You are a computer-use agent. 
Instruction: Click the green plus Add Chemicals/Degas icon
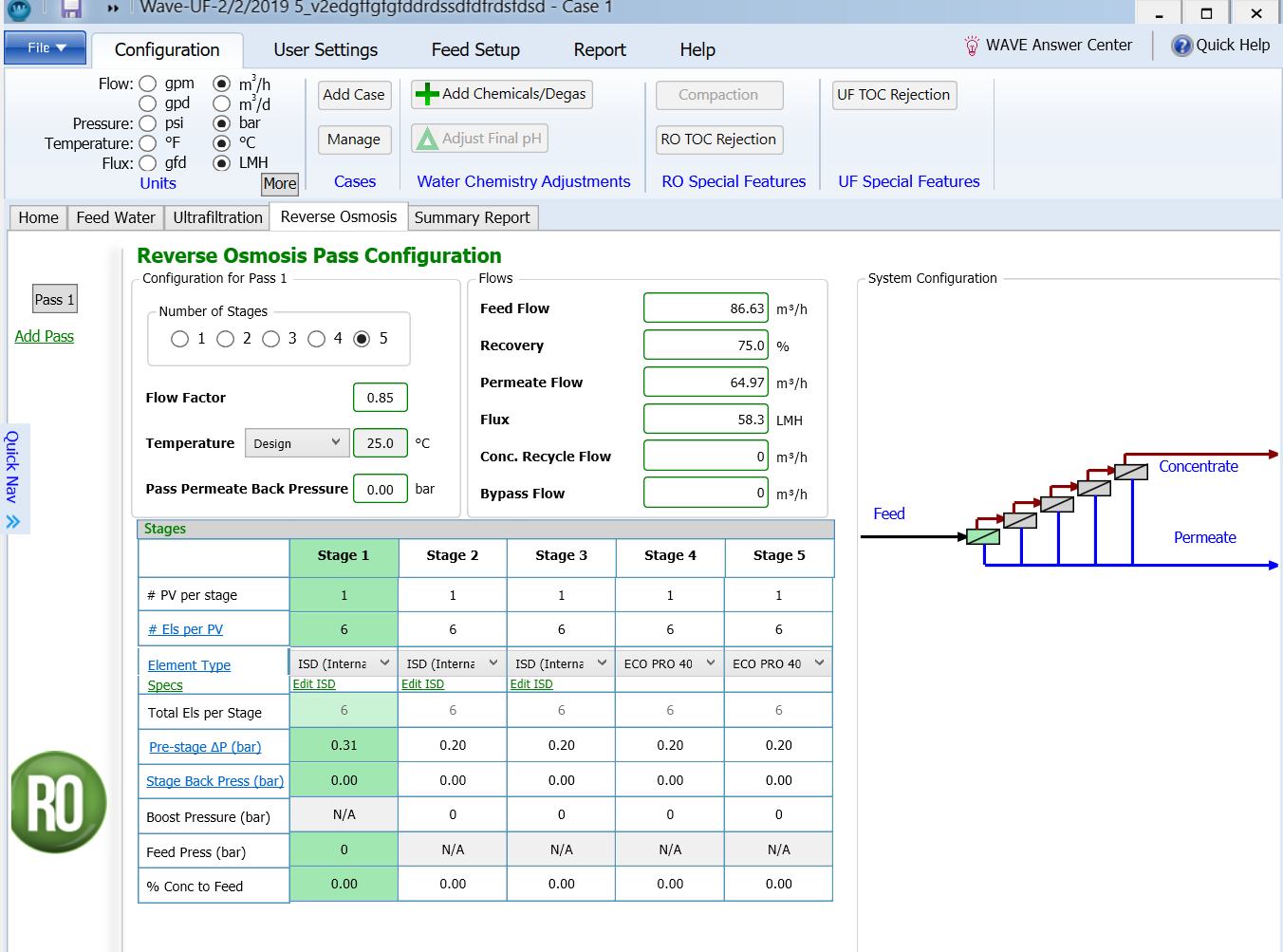427,94
